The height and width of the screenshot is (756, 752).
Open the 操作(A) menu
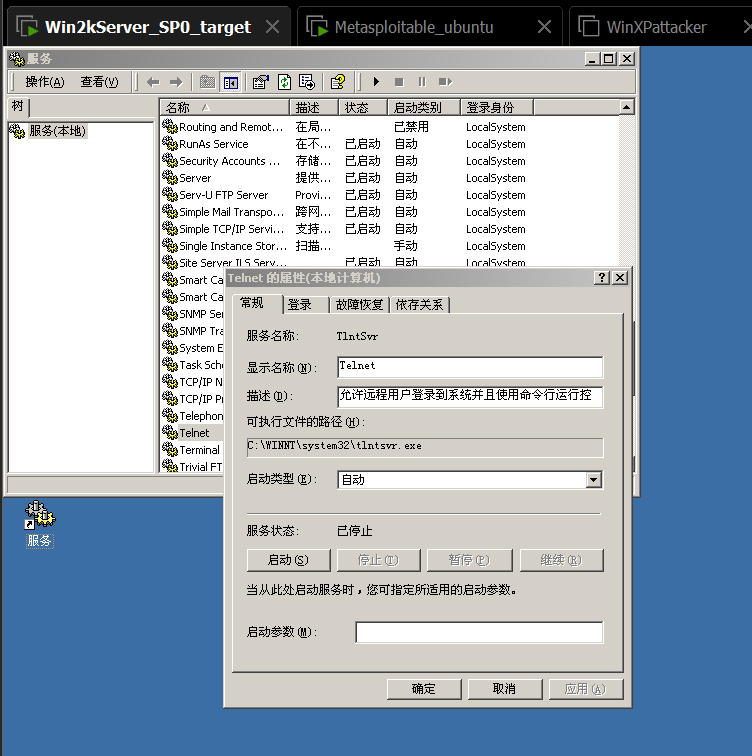pos(44,82)
